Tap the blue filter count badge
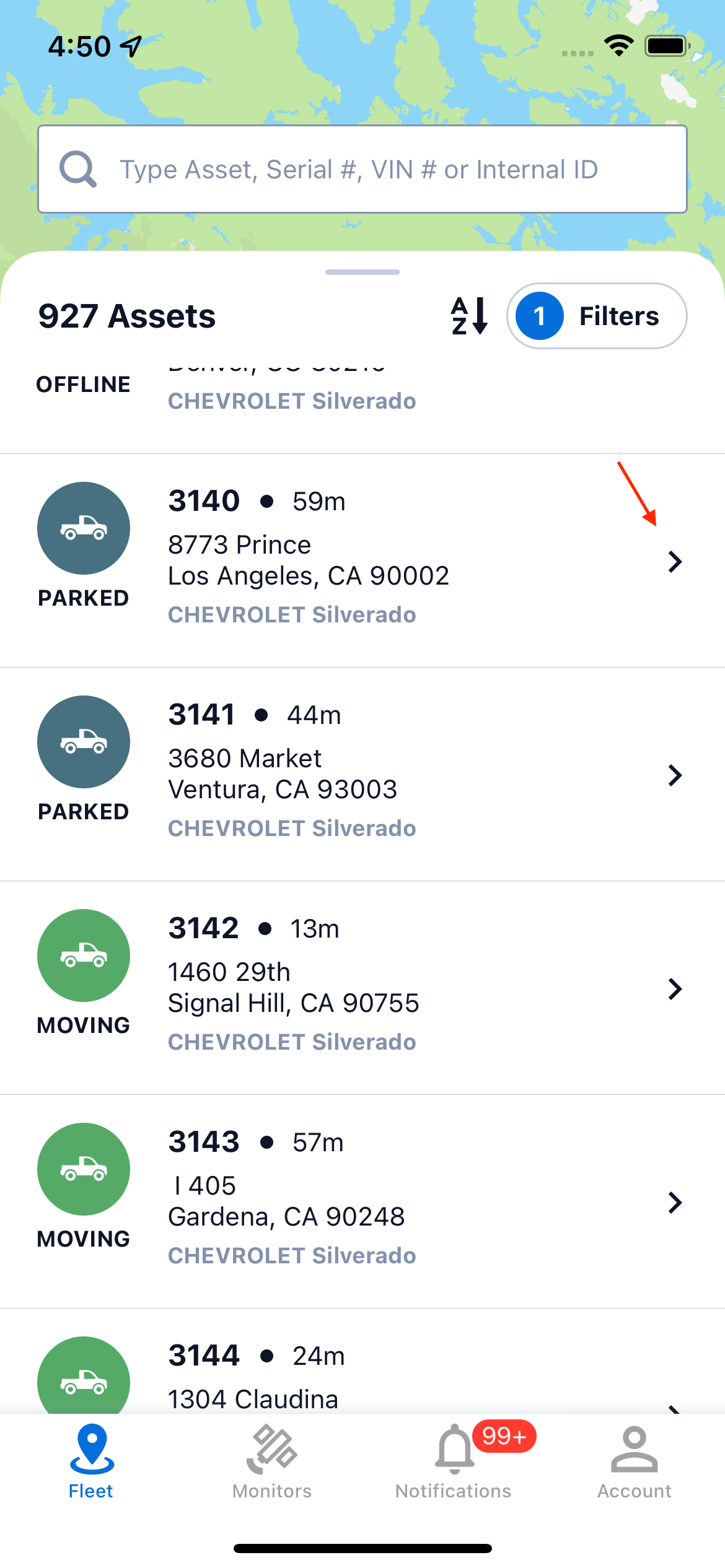Image resolution: width=725 pixels, height=1568 pixels. pyautogui.click(x=540, y=316)
